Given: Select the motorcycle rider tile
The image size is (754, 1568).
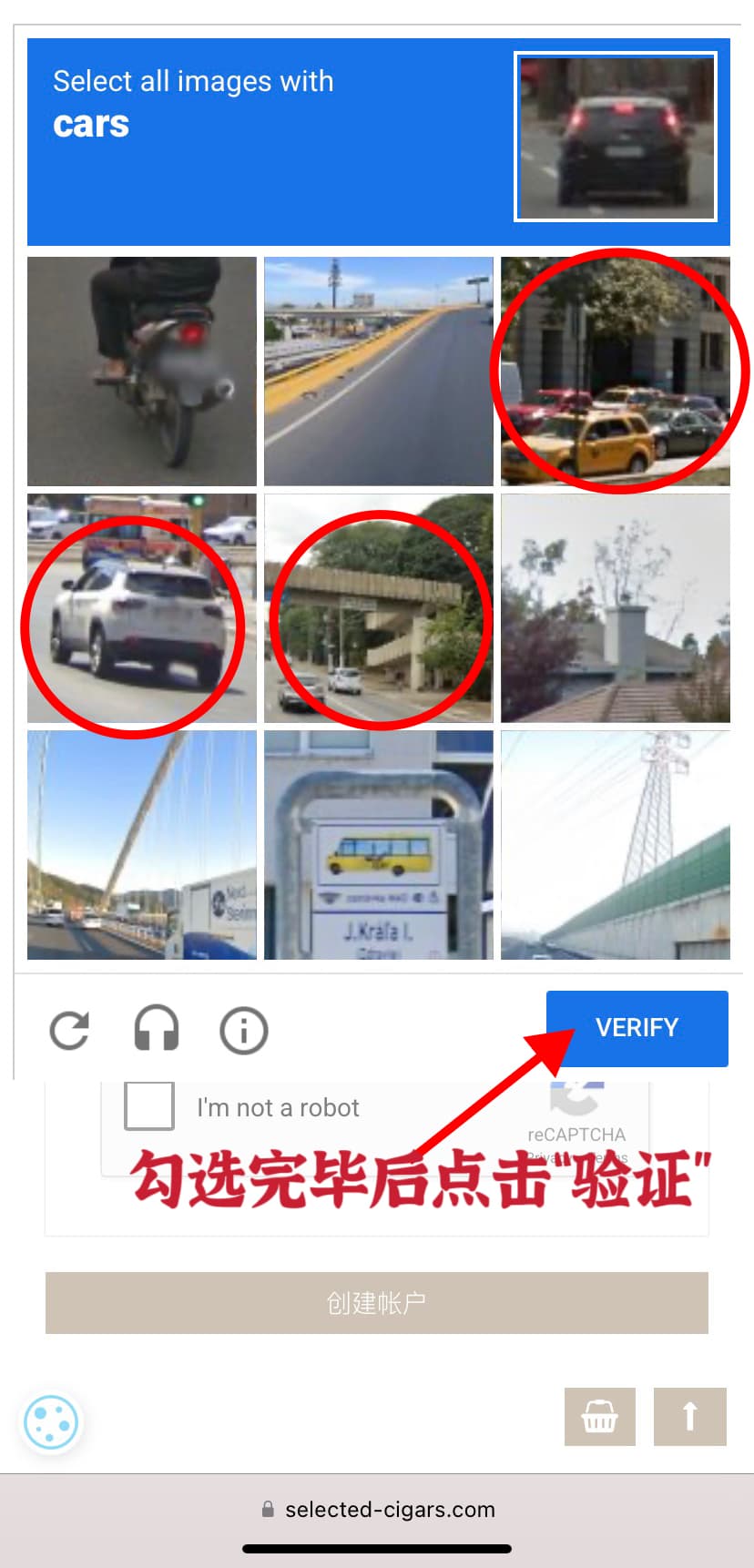Looking at the screenshot, I should click(x=142, y=372).
